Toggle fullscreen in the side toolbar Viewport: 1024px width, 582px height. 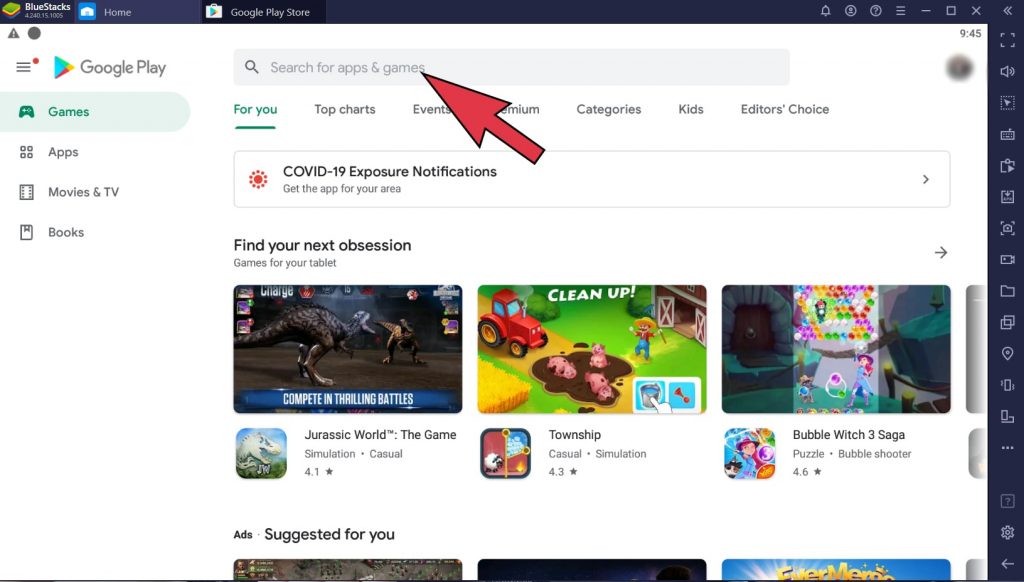point(1008,40)
